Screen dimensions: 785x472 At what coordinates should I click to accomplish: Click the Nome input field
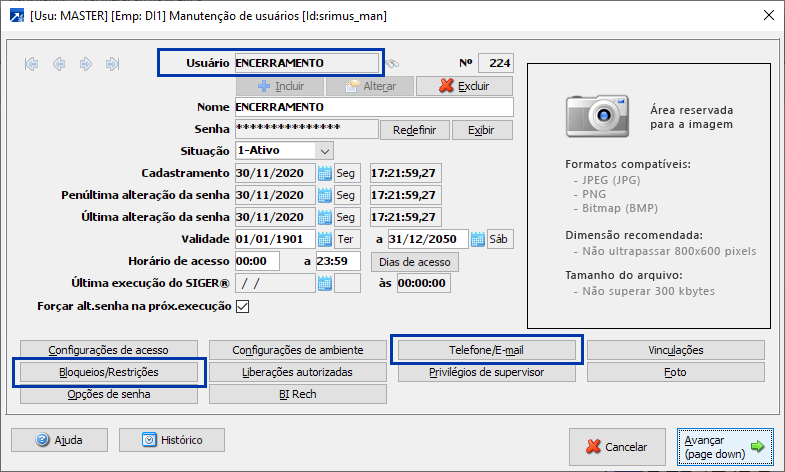pos(374,107)
